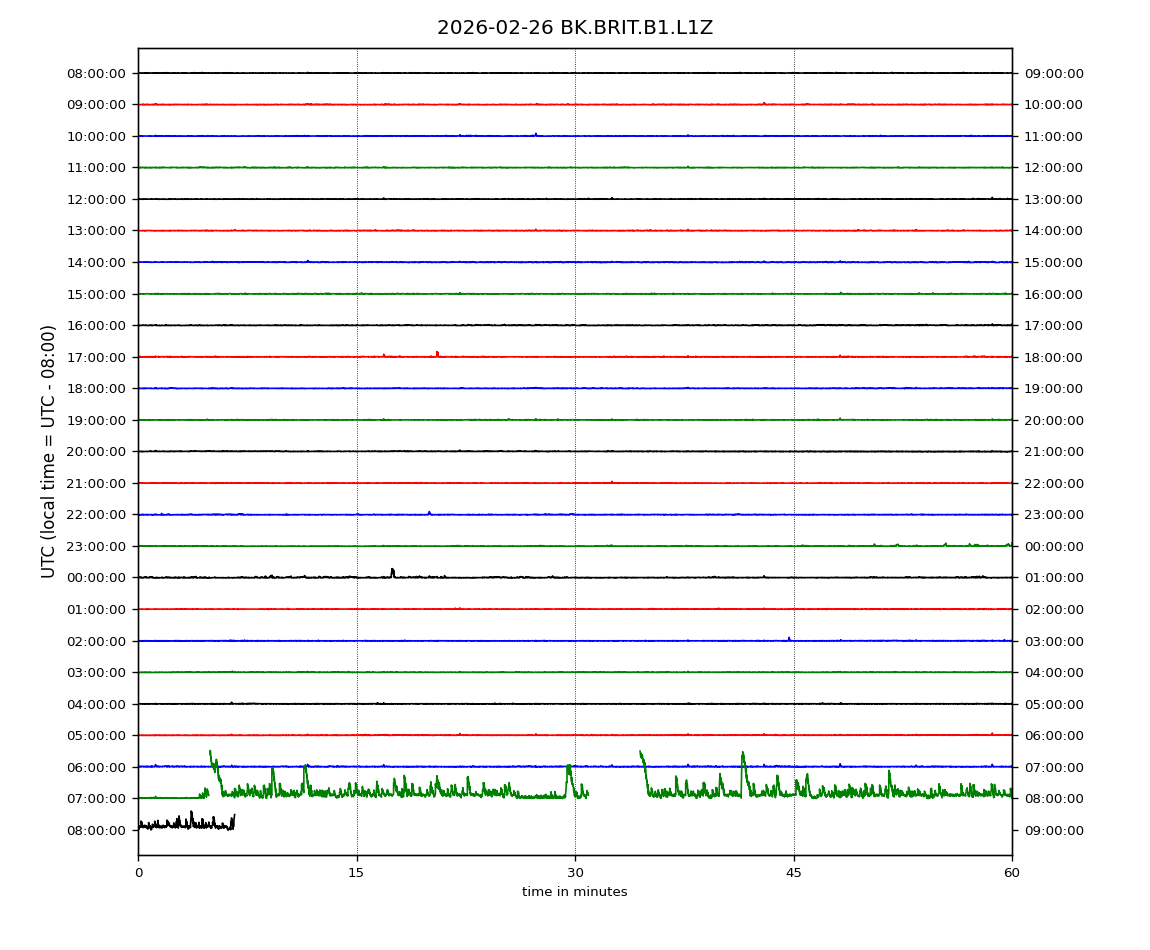The width and height of the screenshot is (1150, 950).
Task: Select the 30 minute x-axis tick label
Action: pos(575,872)
